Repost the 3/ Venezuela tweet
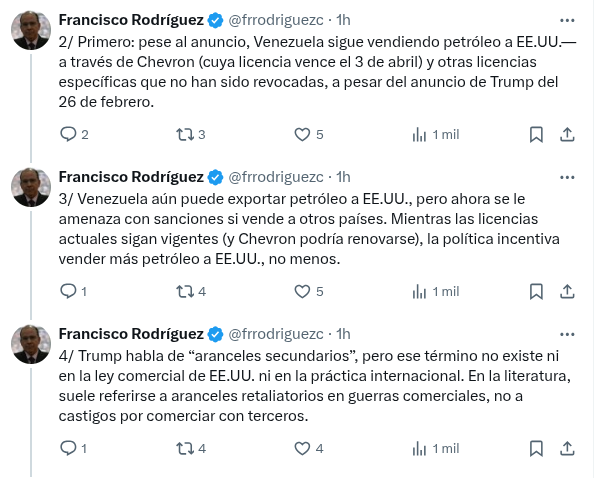 [x=184, y=291]
